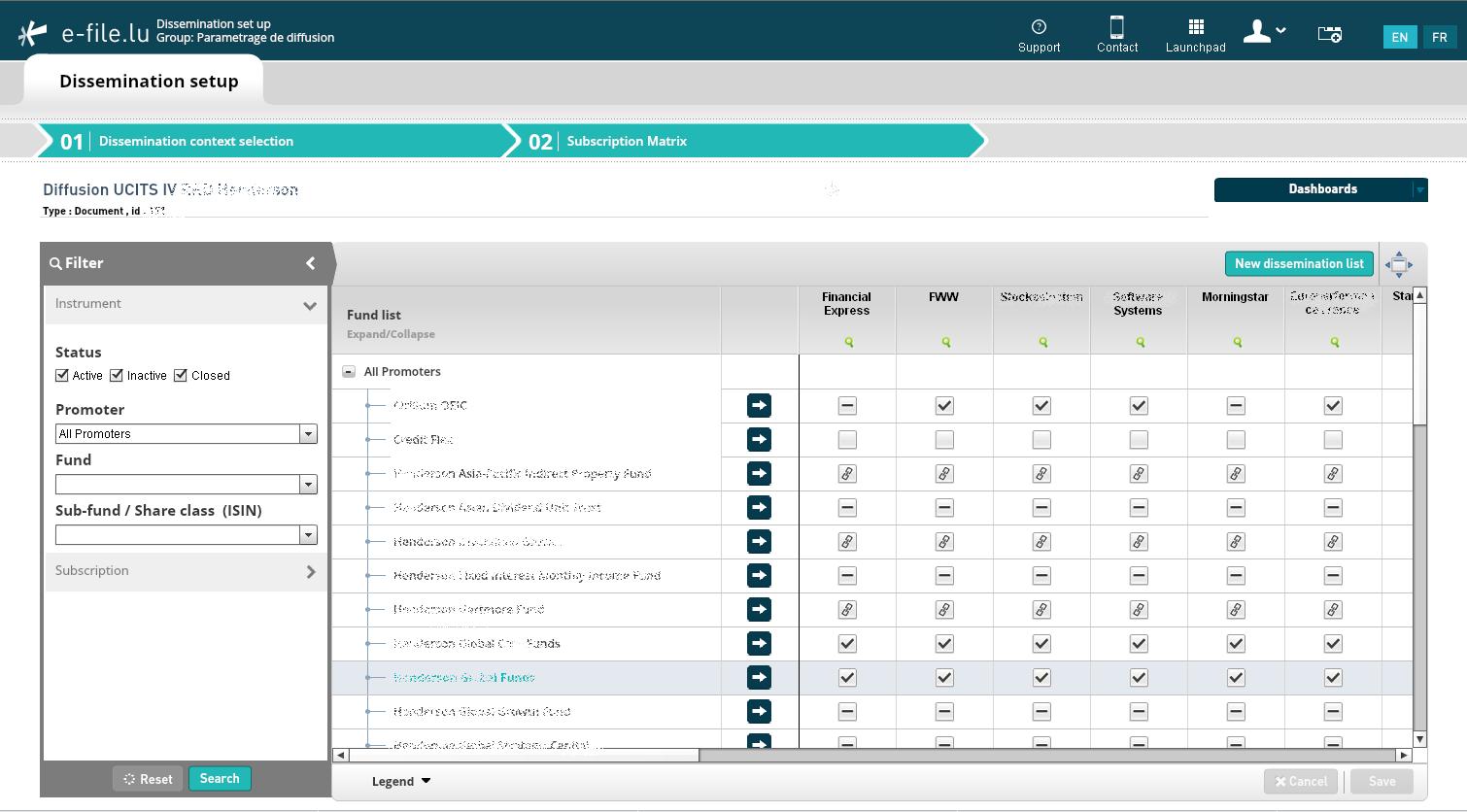Viewport: 1467px width, 812px height.
Task: Expand the Instrument filter section
Action: click(186, 304)
